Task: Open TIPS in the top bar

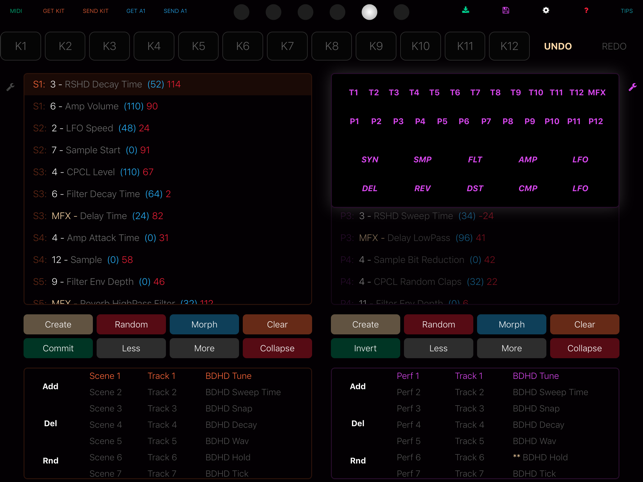Action: 627,11
